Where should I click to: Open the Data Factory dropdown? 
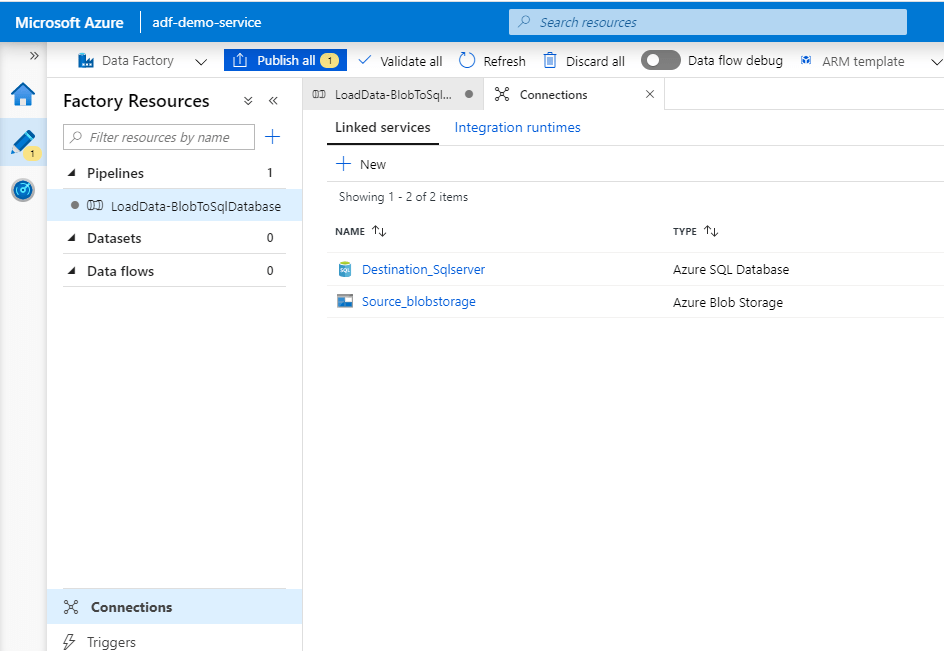[x=201, y=61]
